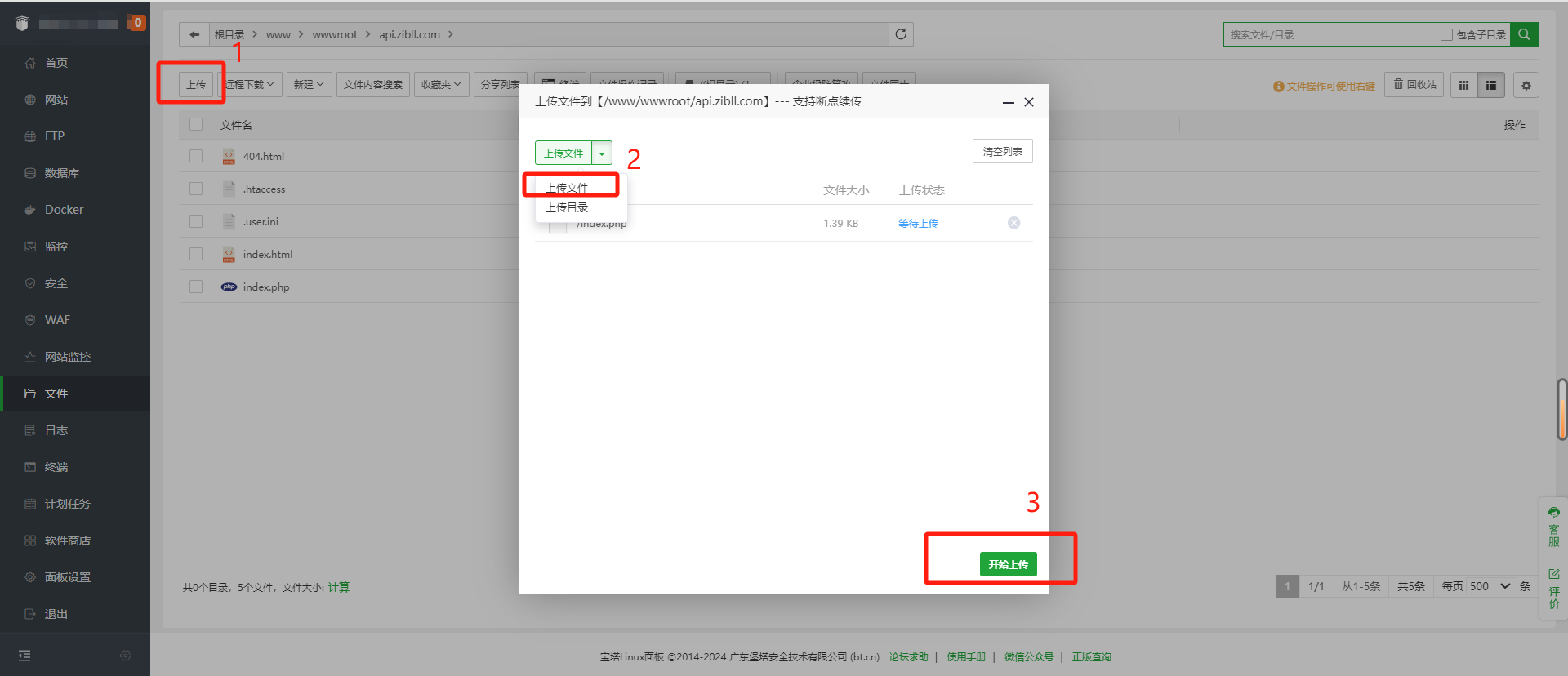Click the orange notification badge showing 0
Screen dimensions: 1568x676
click(x=136, y=23)
